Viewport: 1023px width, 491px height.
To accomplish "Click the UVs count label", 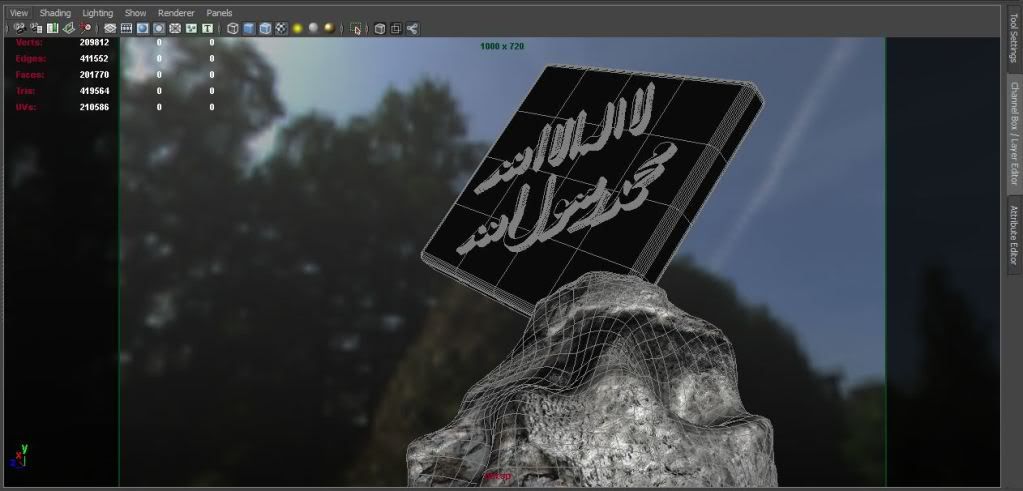I will [26, 107].
